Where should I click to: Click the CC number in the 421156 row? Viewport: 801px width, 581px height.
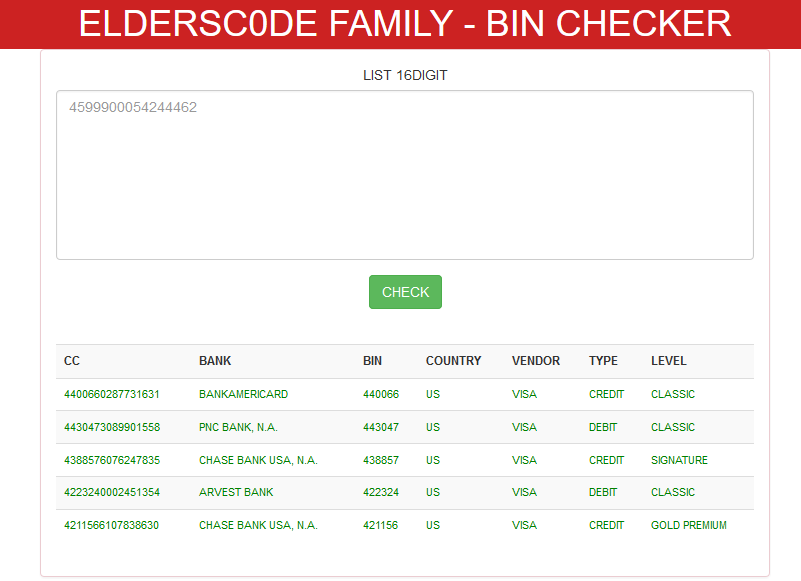111,525
